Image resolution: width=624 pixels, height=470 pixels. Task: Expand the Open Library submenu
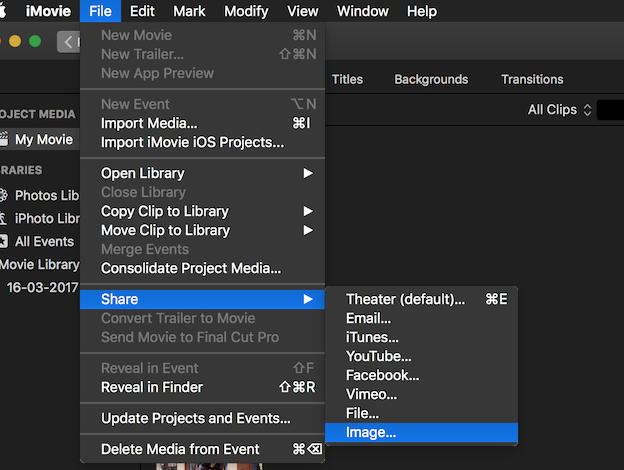click(202, 174)
